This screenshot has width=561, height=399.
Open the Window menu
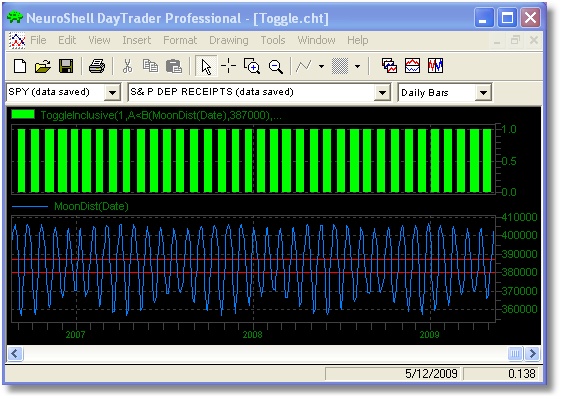pos(316,40)
